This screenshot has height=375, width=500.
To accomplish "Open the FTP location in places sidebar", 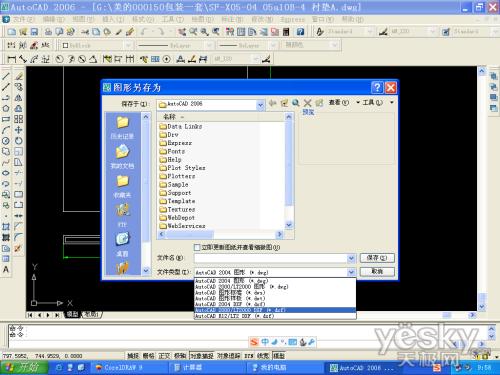I will click(122, 215).
